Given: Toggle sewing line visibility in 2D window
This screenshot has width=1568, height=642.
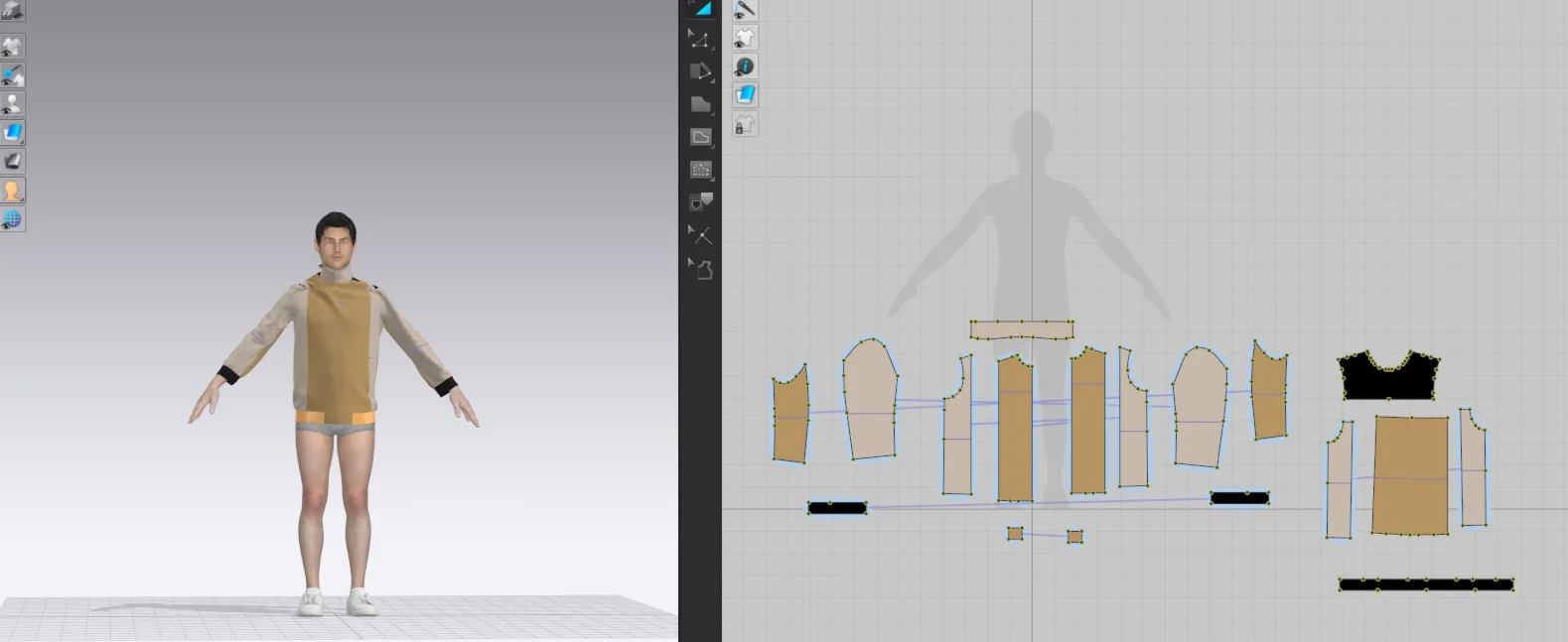Looking at the screenshot, I should [745, 10].
